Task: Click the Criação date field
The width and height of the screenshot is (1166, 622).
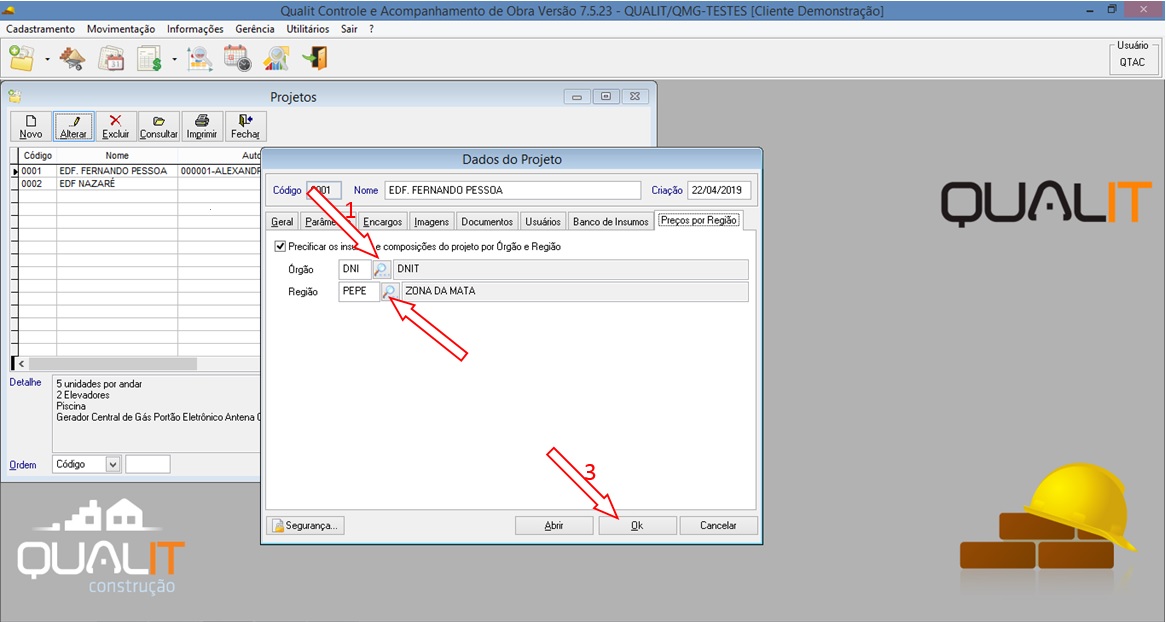Action: coord(719,190)
